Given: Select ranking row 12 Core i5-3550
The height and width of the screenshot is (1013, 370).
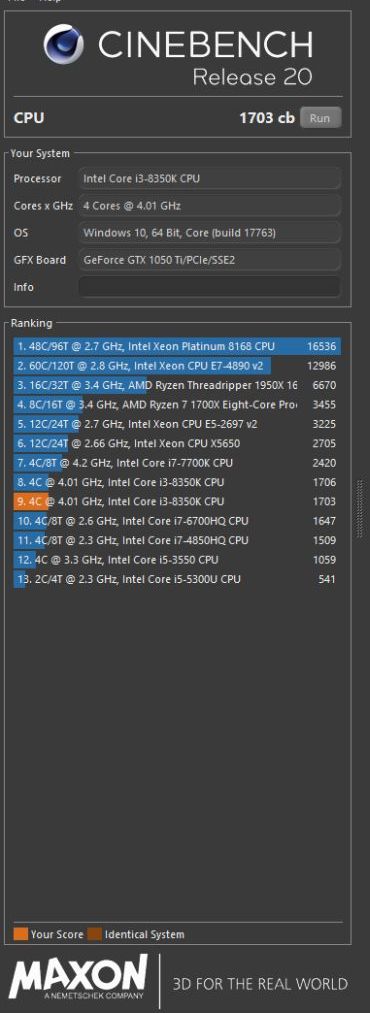Looking at the screenshot, I should click(x=177, y=559).
